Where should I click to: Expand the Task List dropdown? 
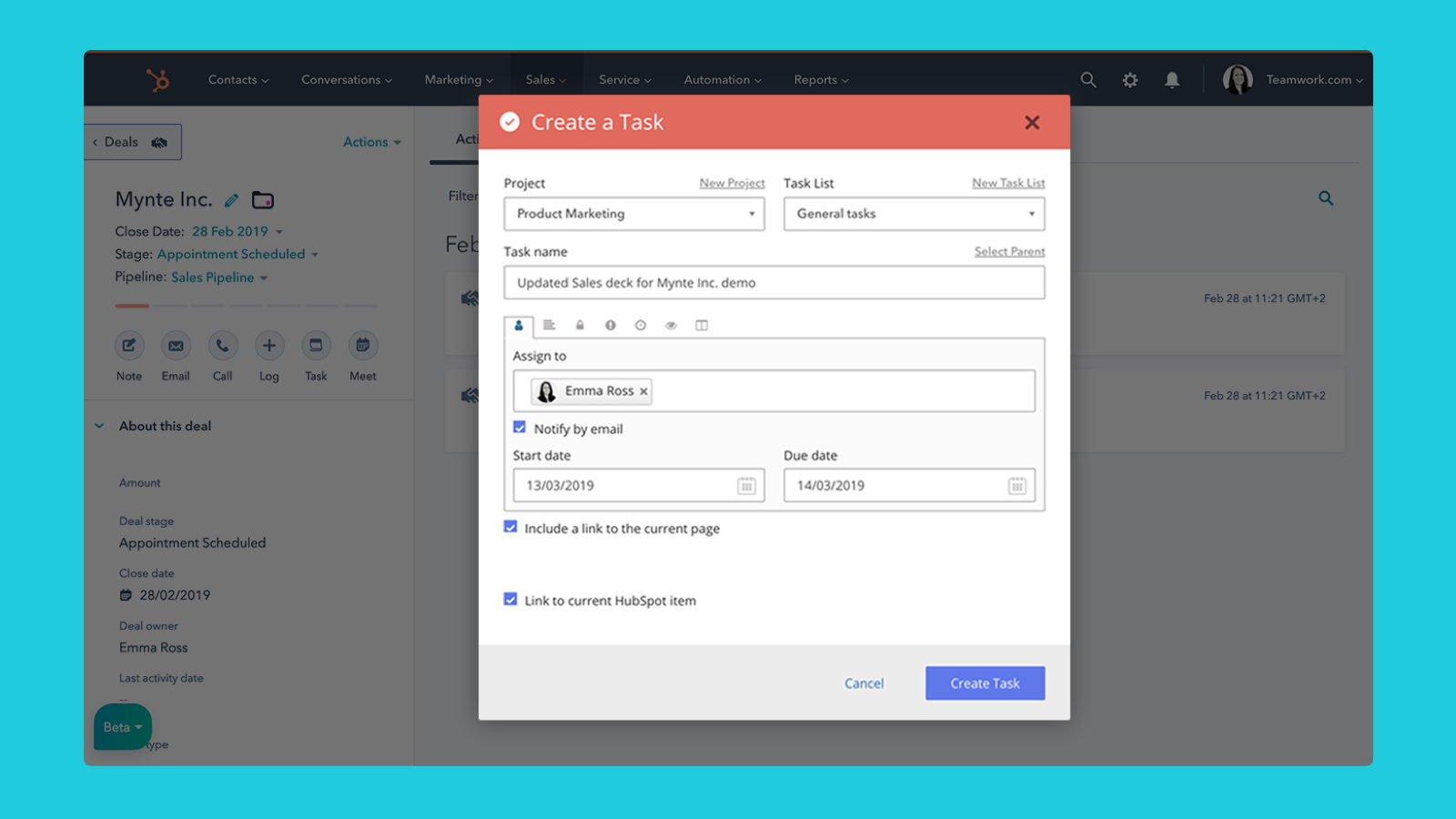[914, 214]
